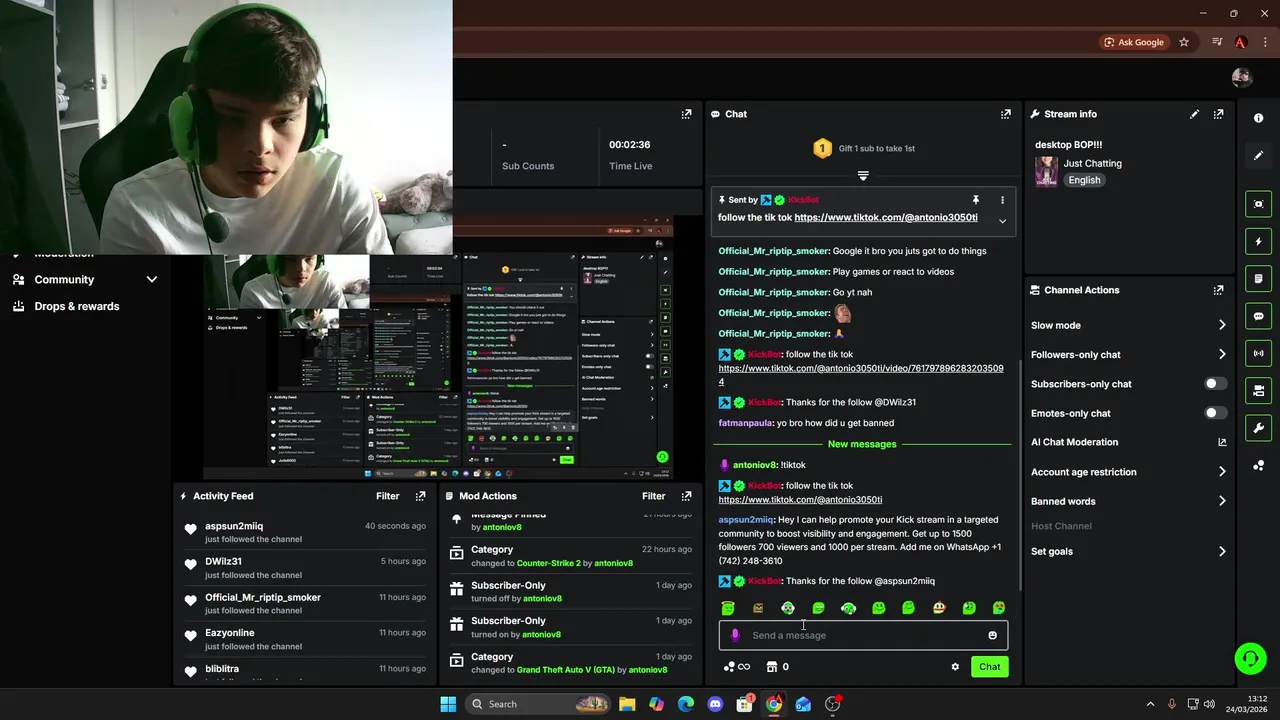Open the shop icon below chat
The width and height of the screenshot is (1280, 720).
click(772, 667)
